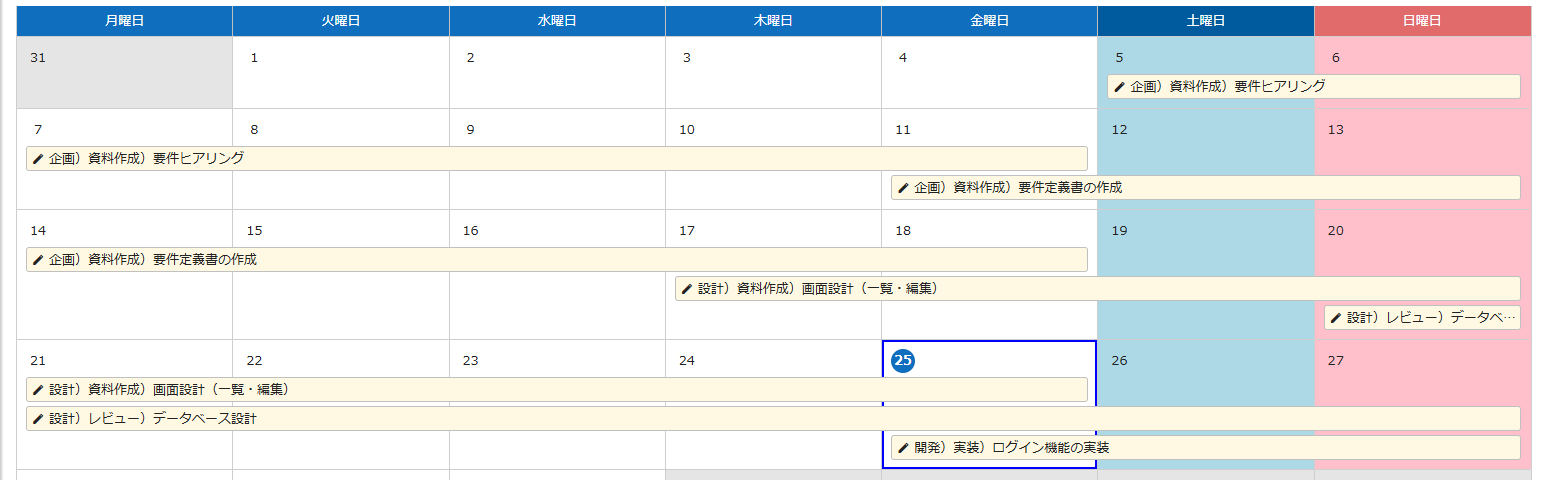Image resolution: width=1548 pixels, height=480 pixels.
Task: Select date 22 in the calendar
Action: (x=254, y=361)
